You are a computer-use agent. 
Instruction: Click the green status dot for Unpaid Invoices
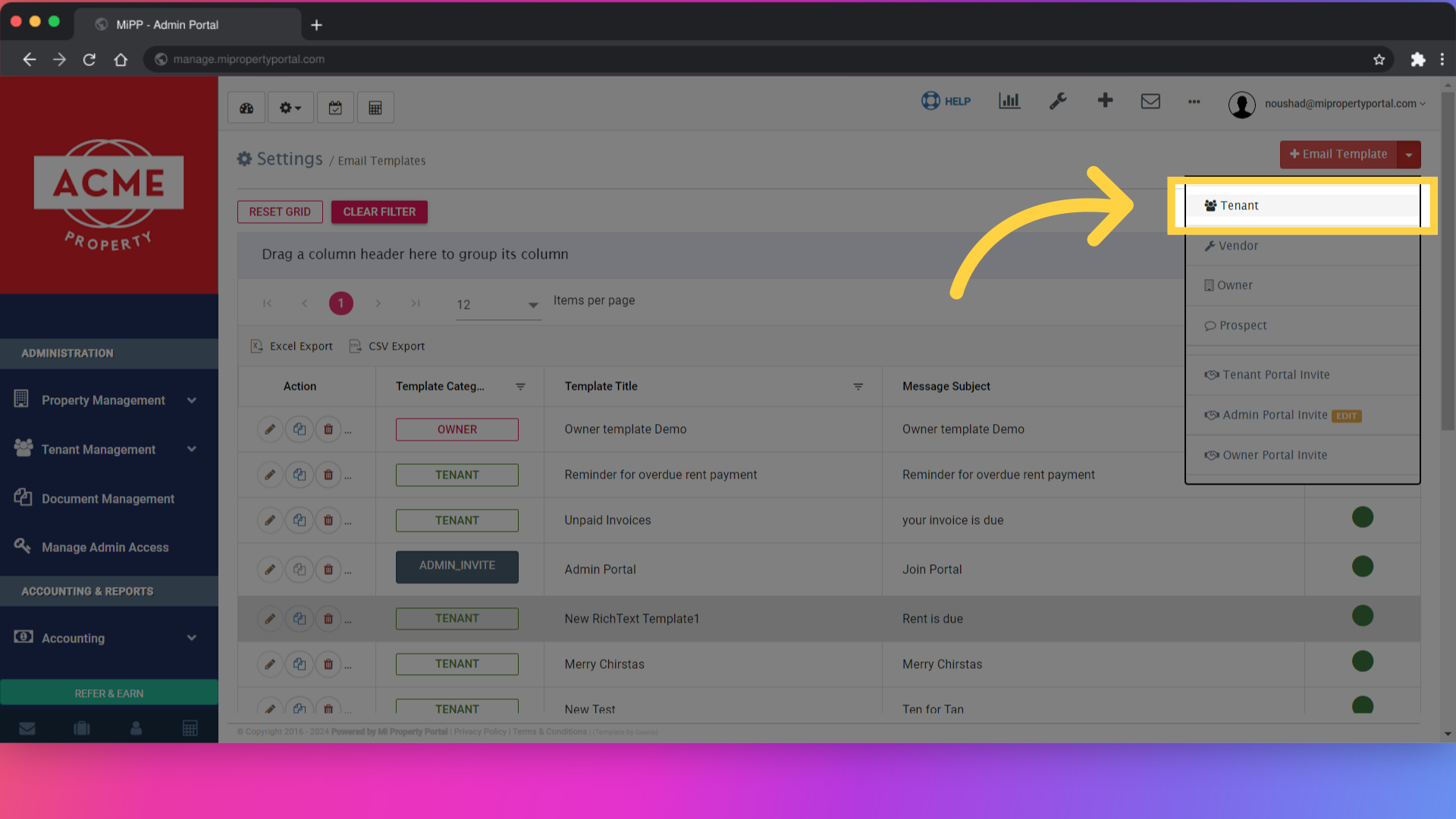coord(1363,516)
